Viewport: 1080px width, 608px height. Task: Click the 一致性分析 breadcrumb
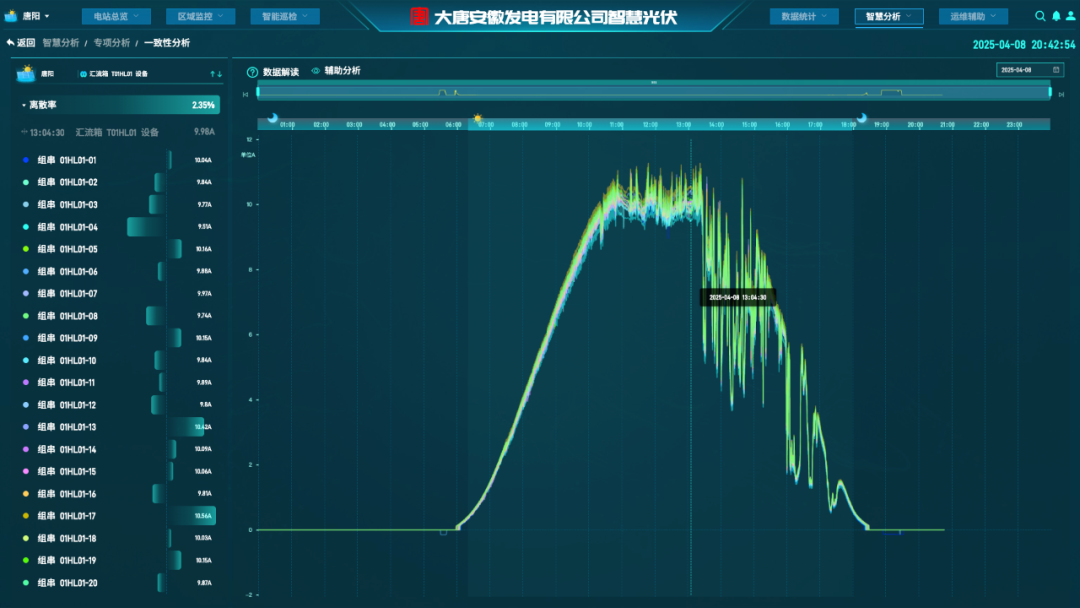coord(167,43)
